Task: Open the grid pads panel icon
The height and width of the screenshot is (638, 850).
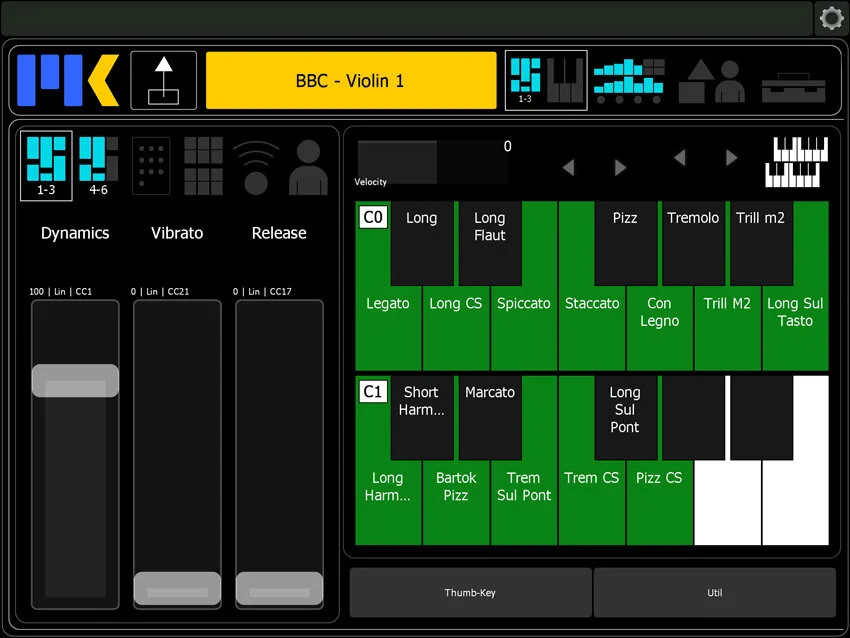Action: click(x=203, y=165)
